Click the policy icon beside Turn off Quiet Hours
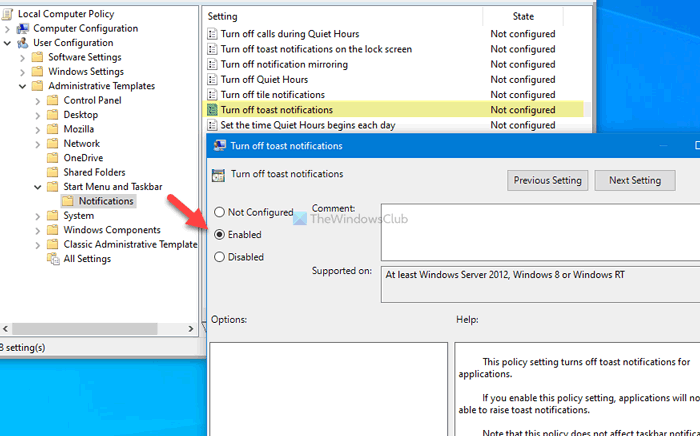Image resolution: width=700 pixels, height=436 pixels. point(212,79)
